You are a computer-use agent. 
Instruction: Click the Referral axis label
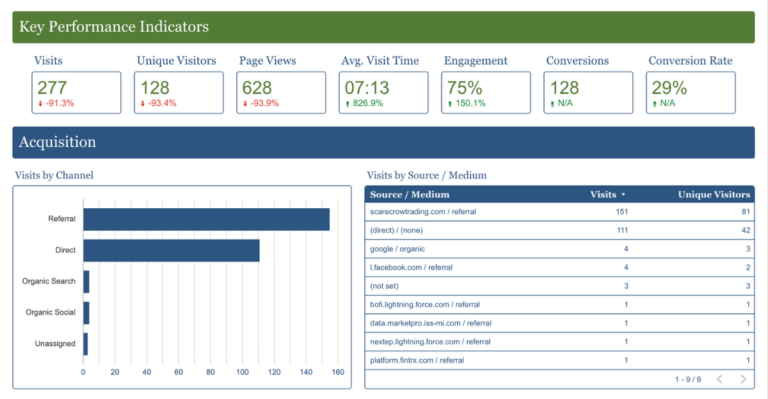(62, 219)
